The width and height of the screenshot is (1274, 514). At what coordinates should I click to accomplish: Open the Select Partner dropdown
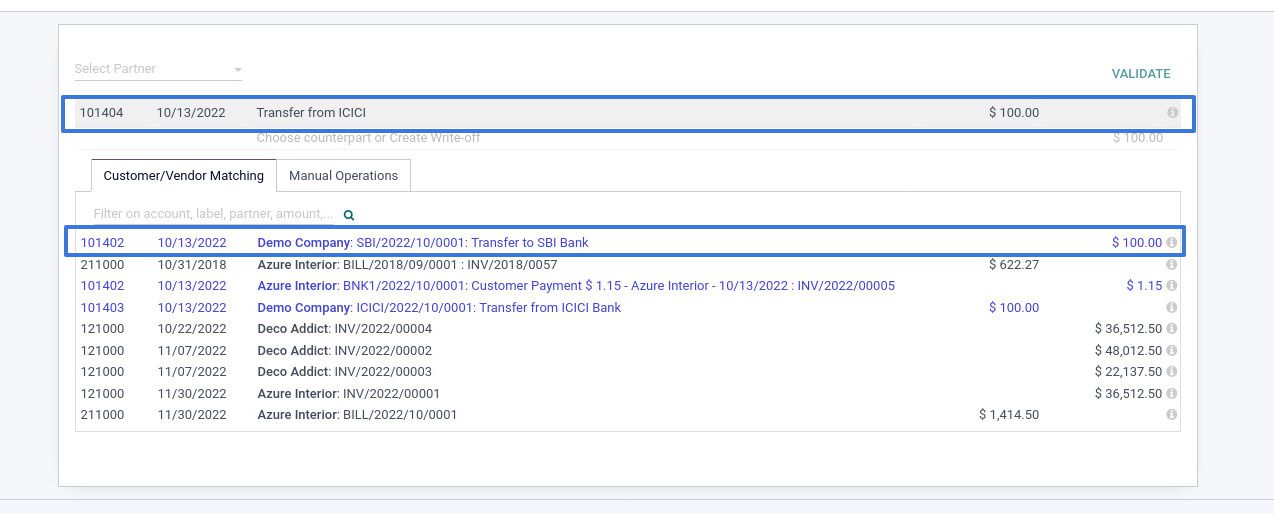tap(158, 69)
